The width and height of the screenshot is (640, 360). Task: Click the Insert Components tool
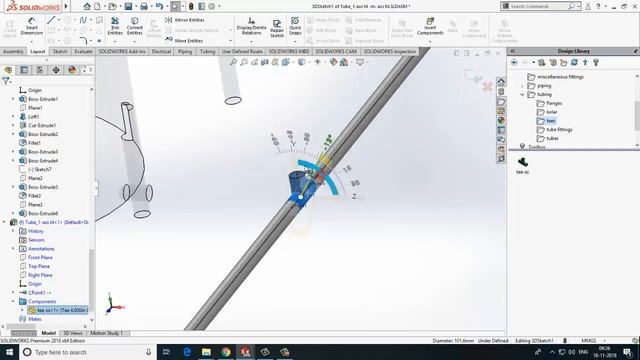[x=430, y=26]
